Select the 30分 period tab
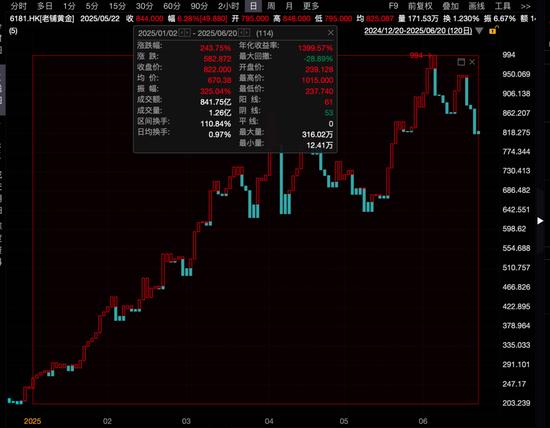This screenshot has width=550, height=428. click(x=144, y=6)
